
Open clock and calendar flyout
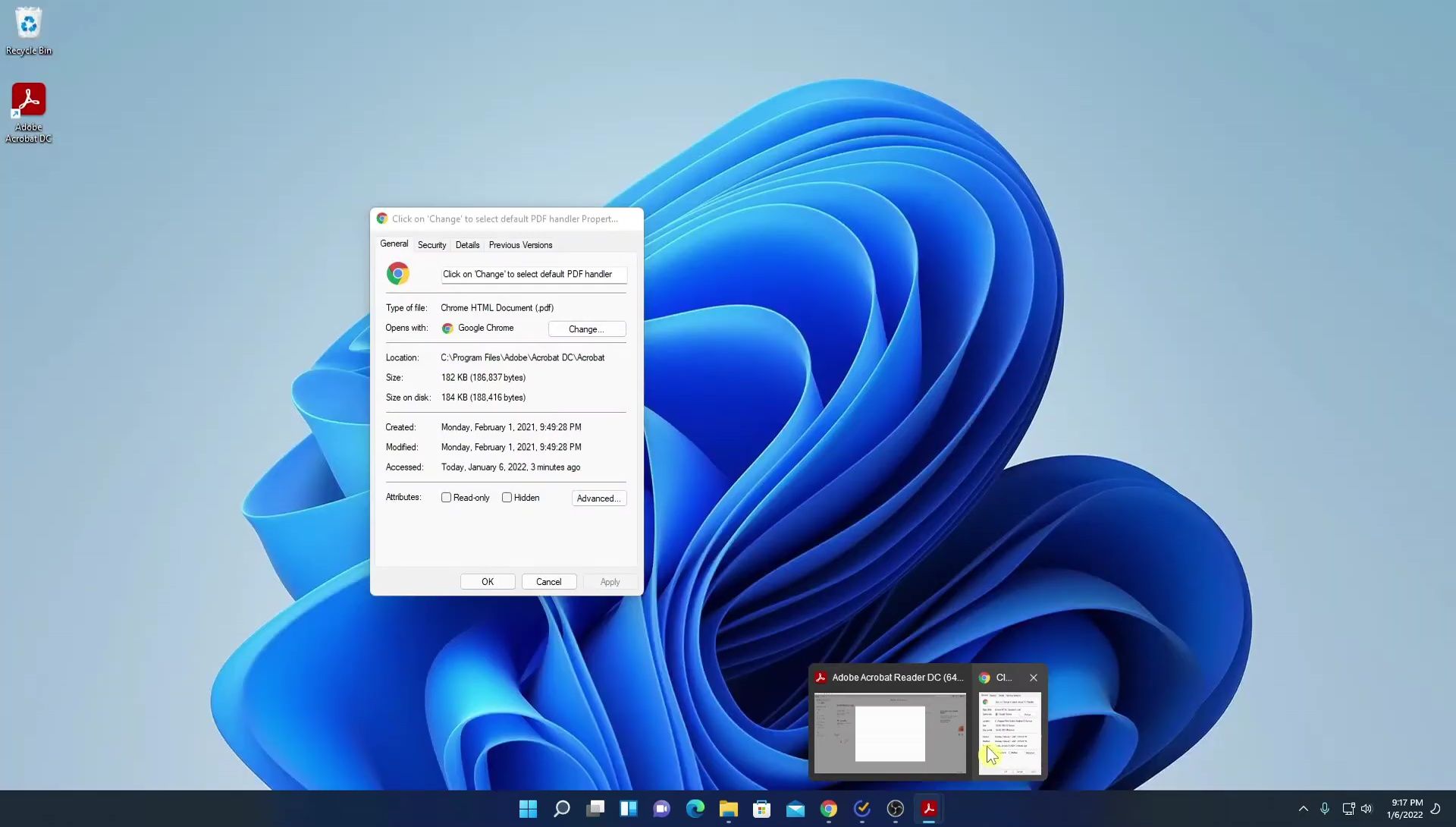pyautogui.click(x=1405, y=809)
